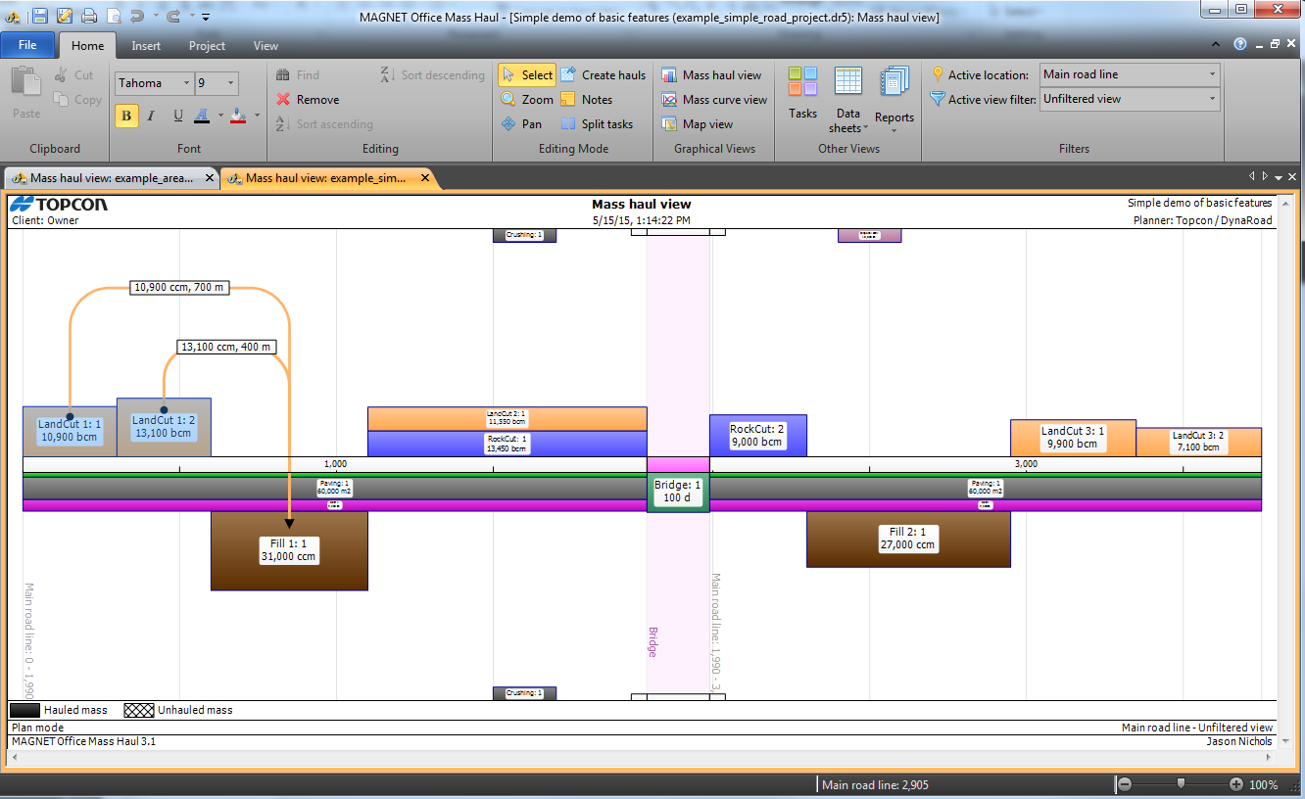Switch to the Project ribbon tab

206,45
